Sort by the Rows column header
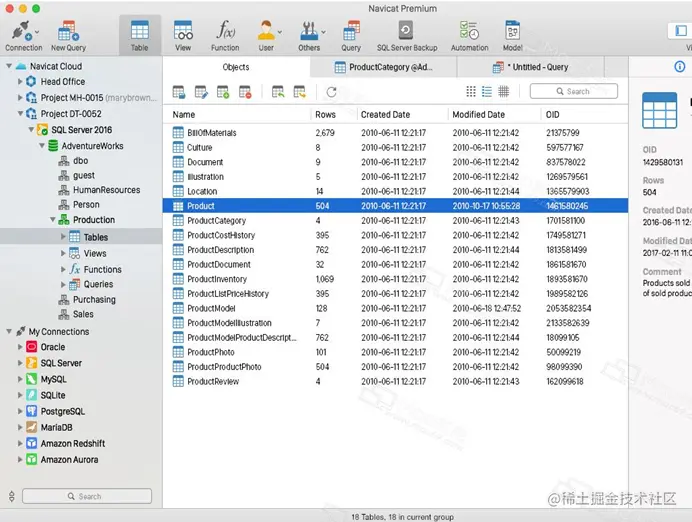This screenshot has width=692, height=522. 334,115
